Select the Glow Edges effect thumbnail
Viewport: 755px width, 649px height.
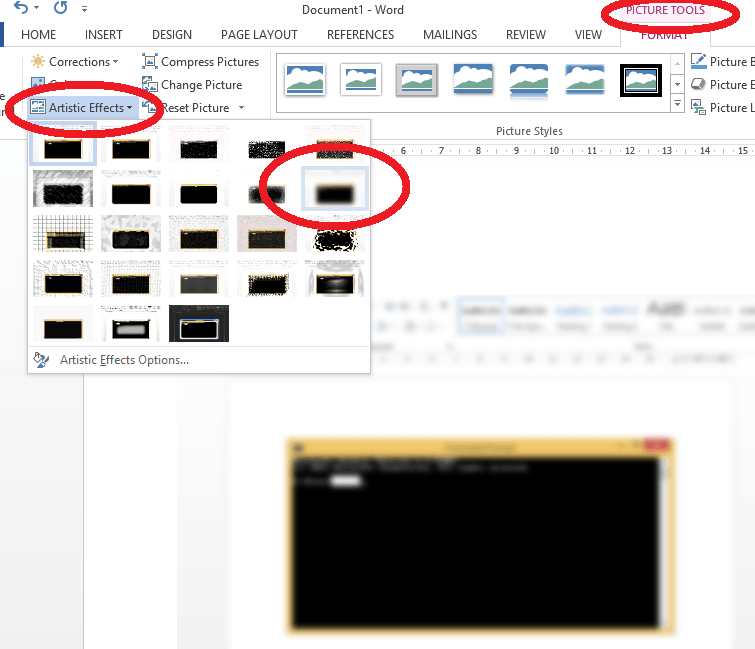[199, 324]
